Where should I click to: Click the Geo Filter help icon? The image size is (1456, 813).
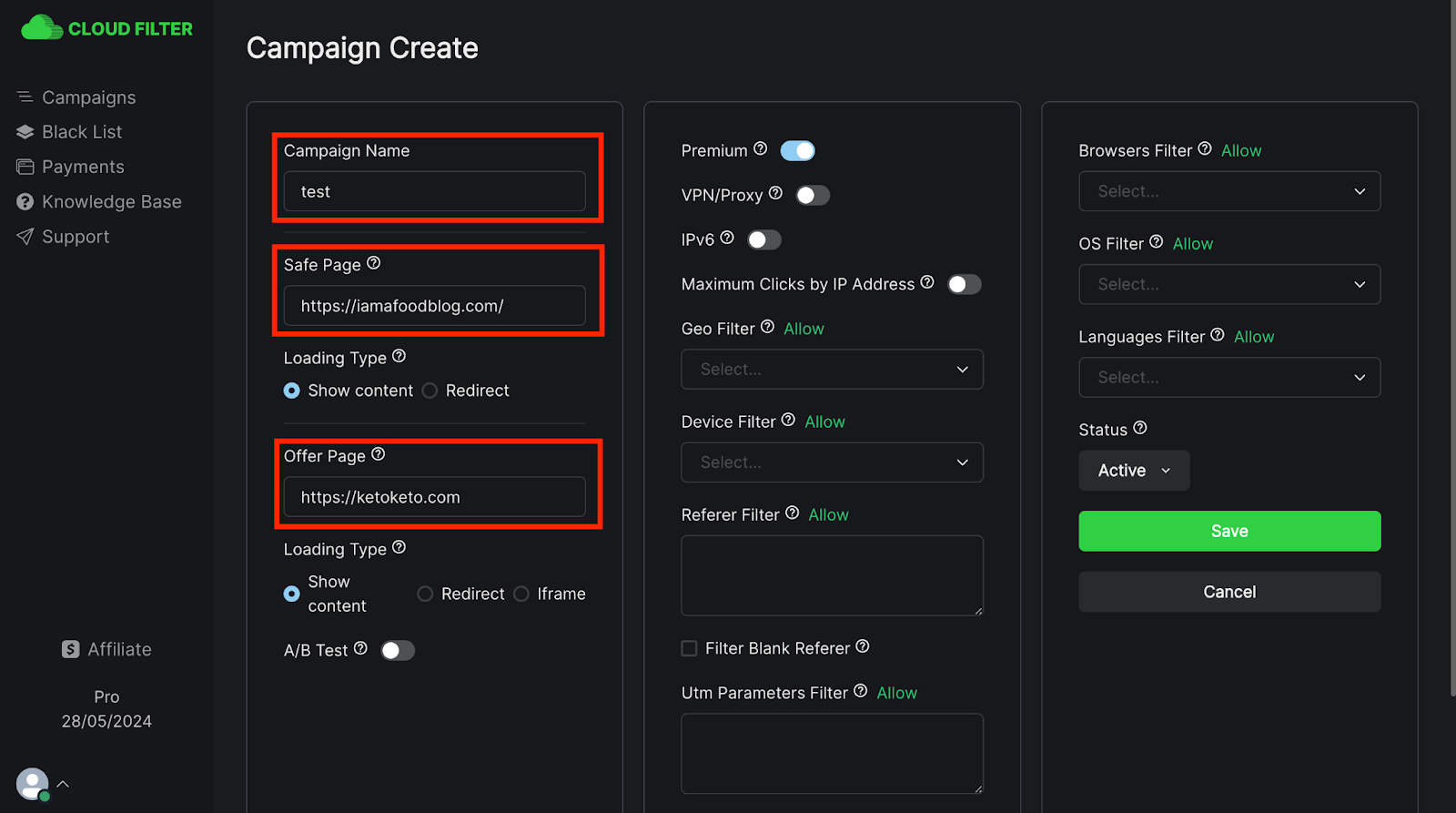(x=767, y=327)
